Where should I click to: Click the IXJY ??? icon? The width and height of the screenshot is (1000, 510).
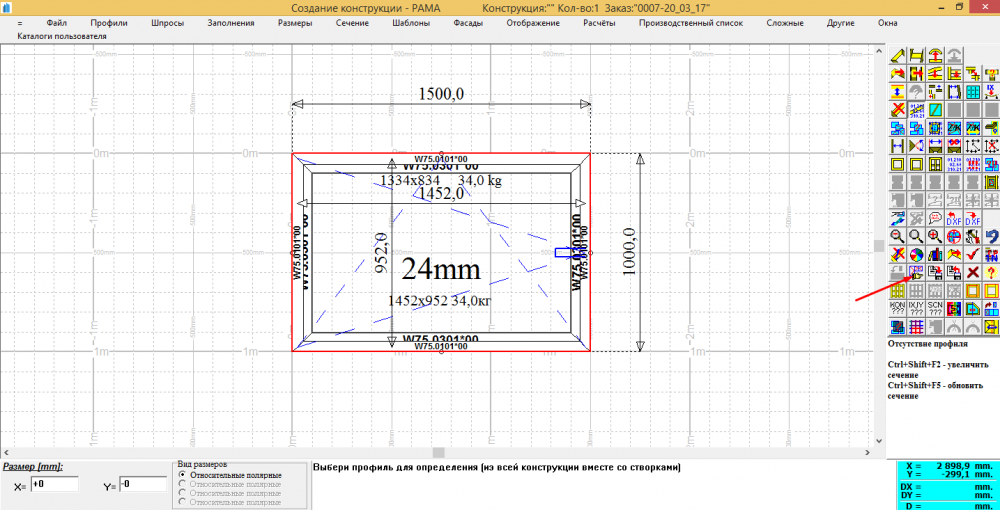click(916, 309)
